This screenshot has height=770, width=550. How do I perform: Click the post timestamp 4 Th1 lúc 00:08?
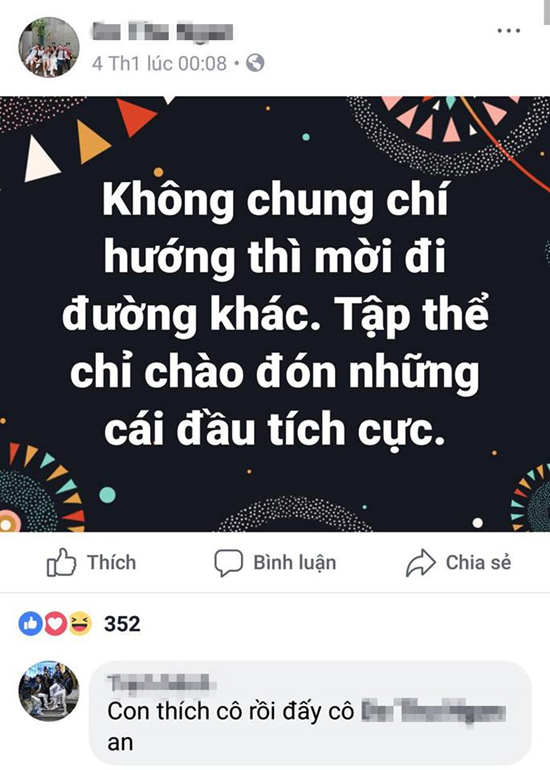coord(159,63)
